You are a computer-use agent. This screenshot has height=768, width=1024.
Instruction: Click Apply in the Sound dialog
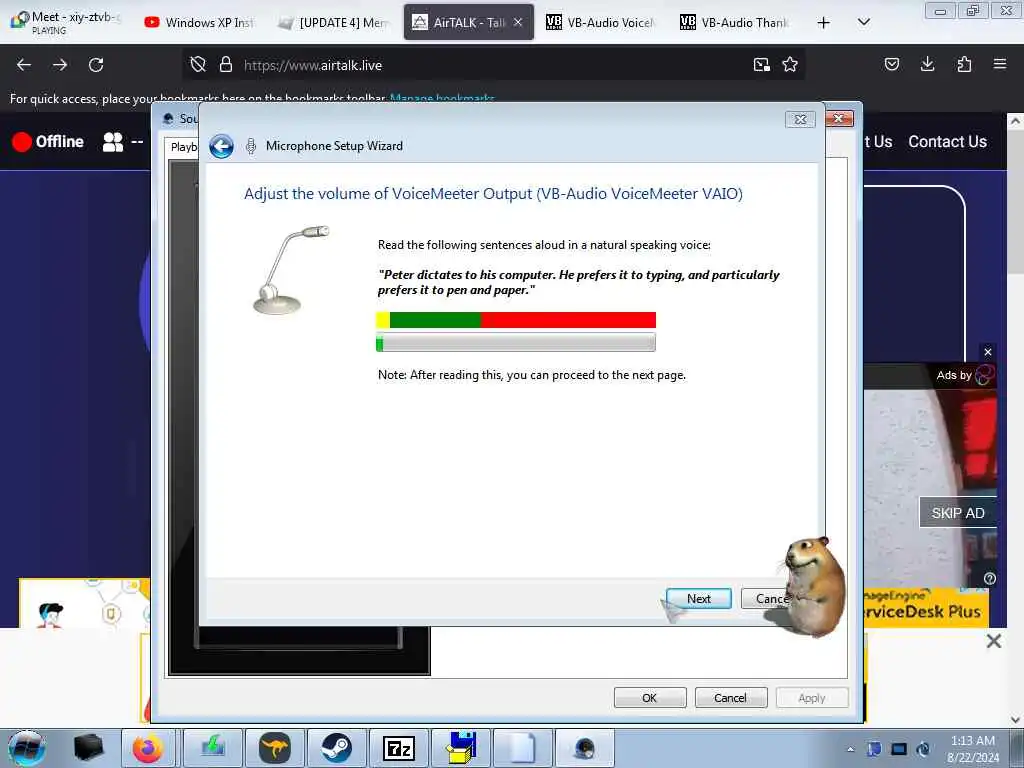point(812,697)
